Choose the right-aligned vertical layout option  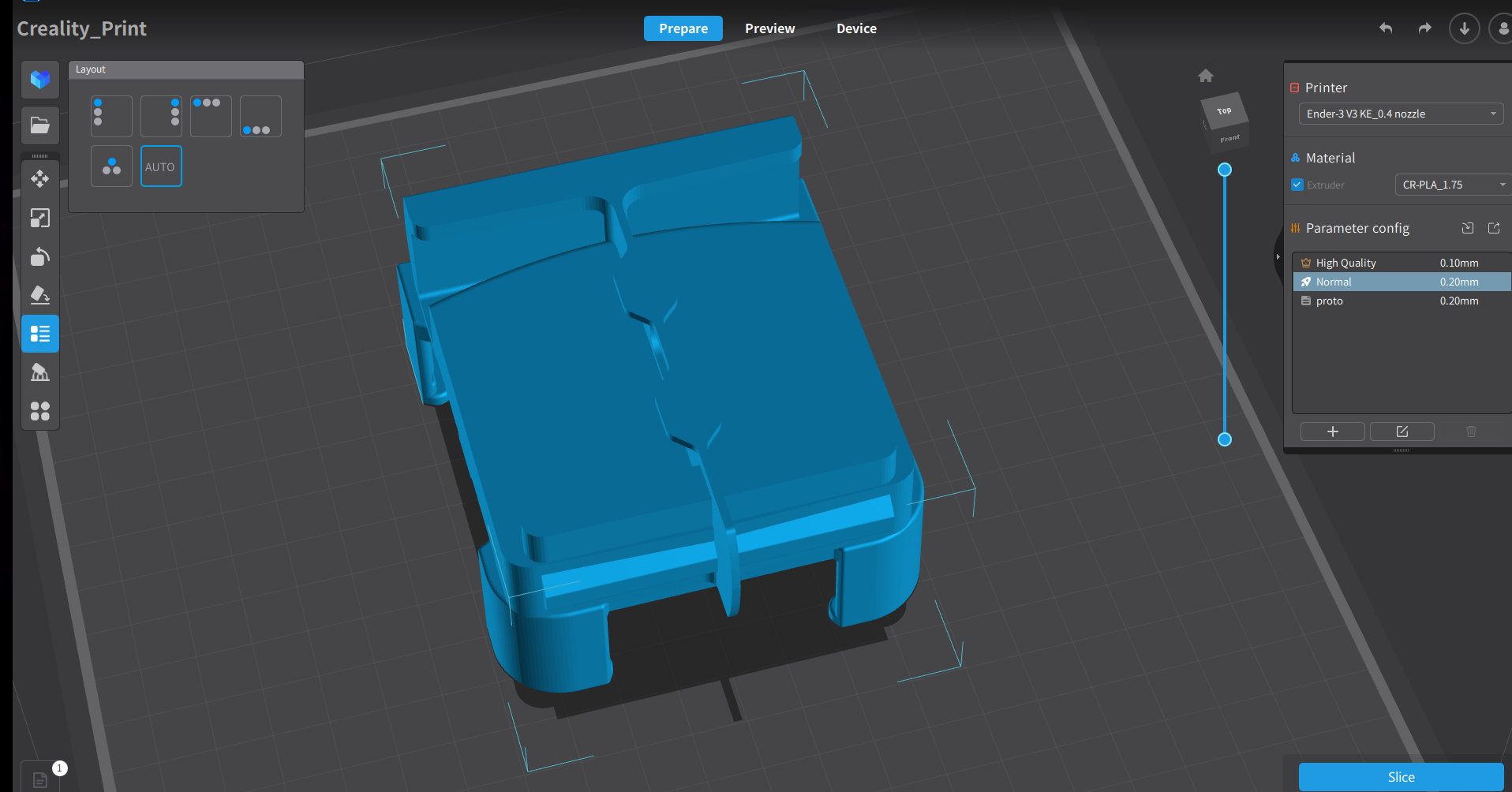pyautogui.click(x=161, y=117)
